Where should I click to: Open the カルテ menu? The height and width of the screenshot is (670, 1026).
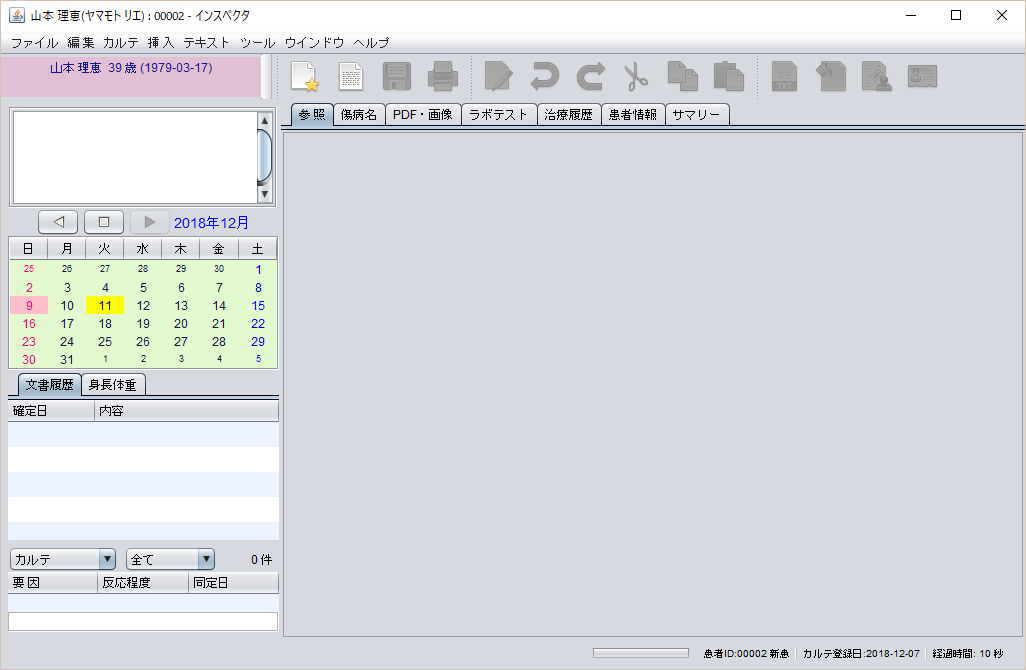pyautogui.click(x=121, y=43)
